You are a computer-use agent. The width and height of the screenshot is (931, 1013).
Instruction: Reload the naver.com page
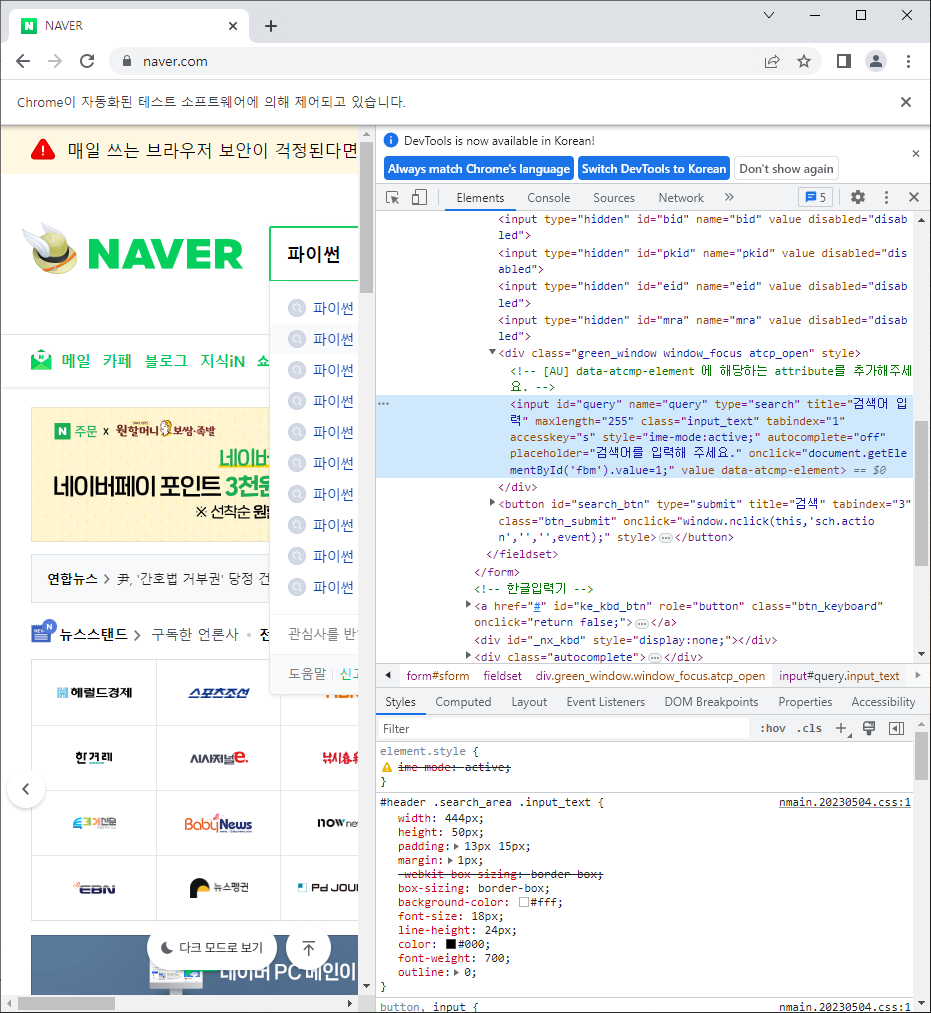pyautogui.click(x=87, y=61)
